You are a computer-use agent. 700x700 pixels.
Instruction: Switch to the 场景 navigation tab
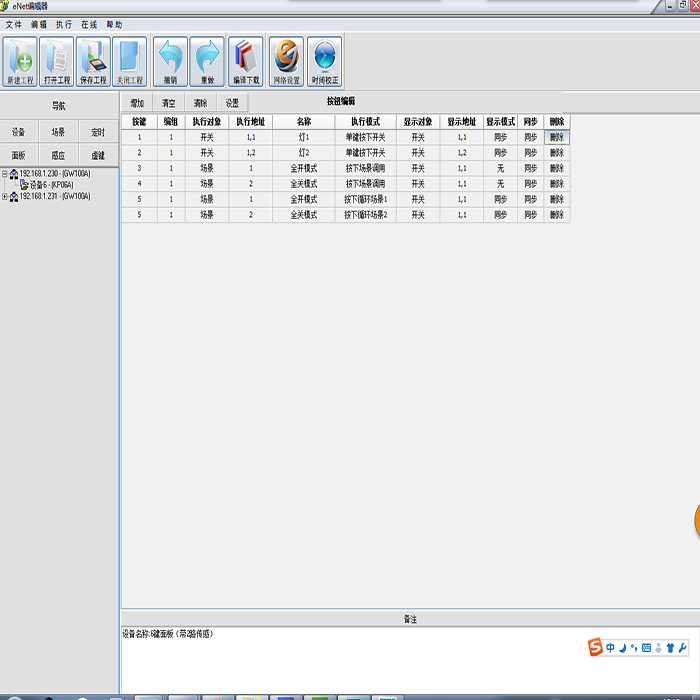coord(58,132)
